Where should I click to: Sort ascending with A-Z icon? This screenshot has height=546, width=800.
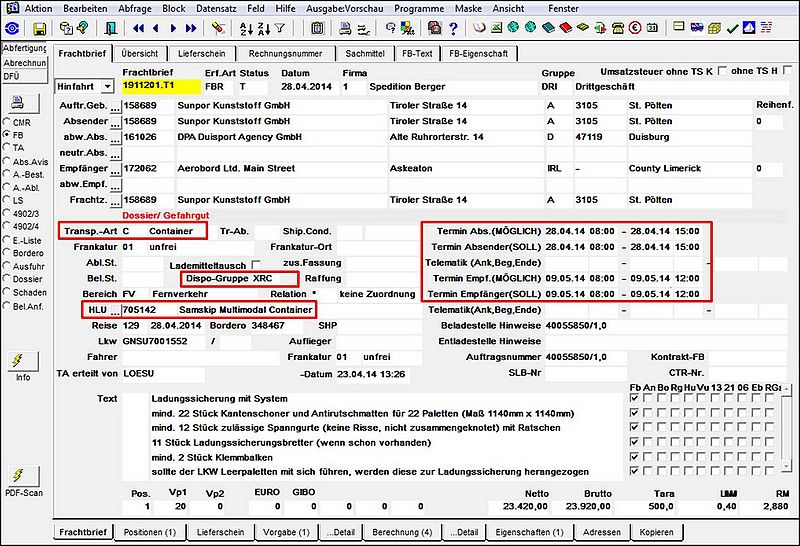(x=246, y=29)
